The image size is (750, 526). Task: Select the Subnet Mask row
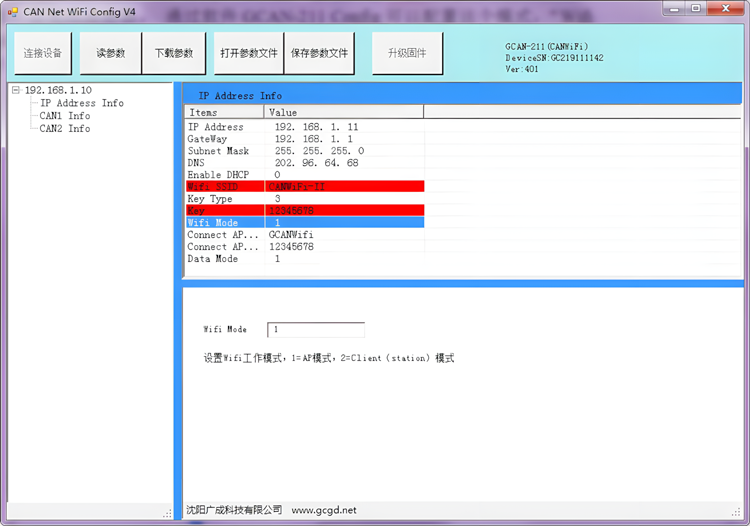pyautogui.click(x=218, y=151)
